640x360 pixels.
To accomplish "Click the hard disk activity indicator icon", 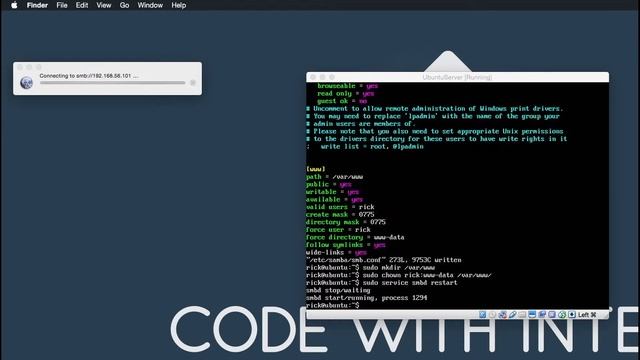I will pyautogui.click(x=482, y=315).
